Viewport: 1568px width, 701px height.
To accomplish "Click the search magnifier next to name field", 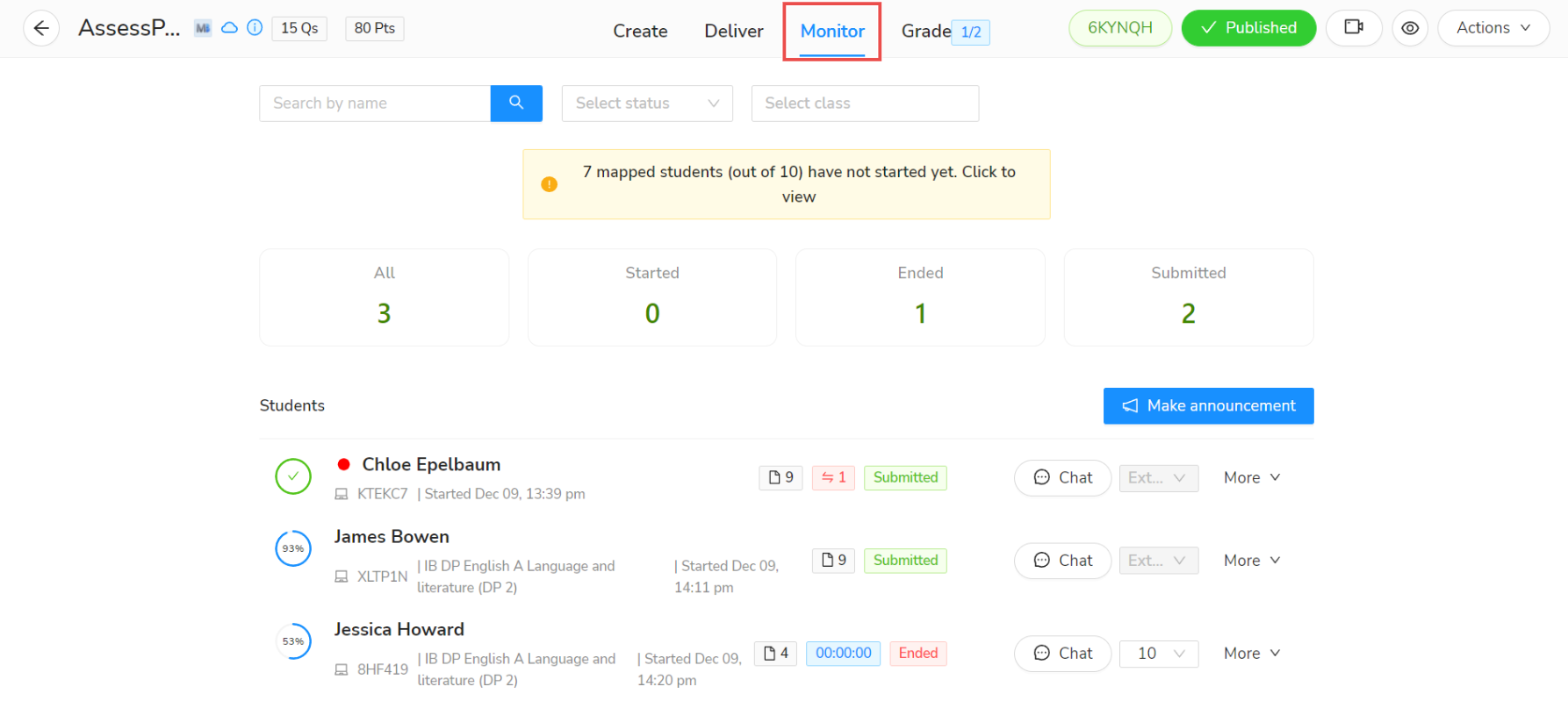I will click(x=516, y=103).
